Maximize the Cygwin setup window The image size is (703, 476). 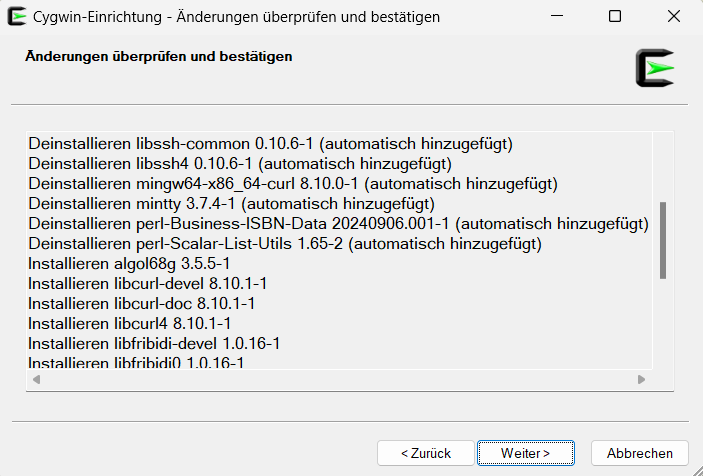[615, 16]
